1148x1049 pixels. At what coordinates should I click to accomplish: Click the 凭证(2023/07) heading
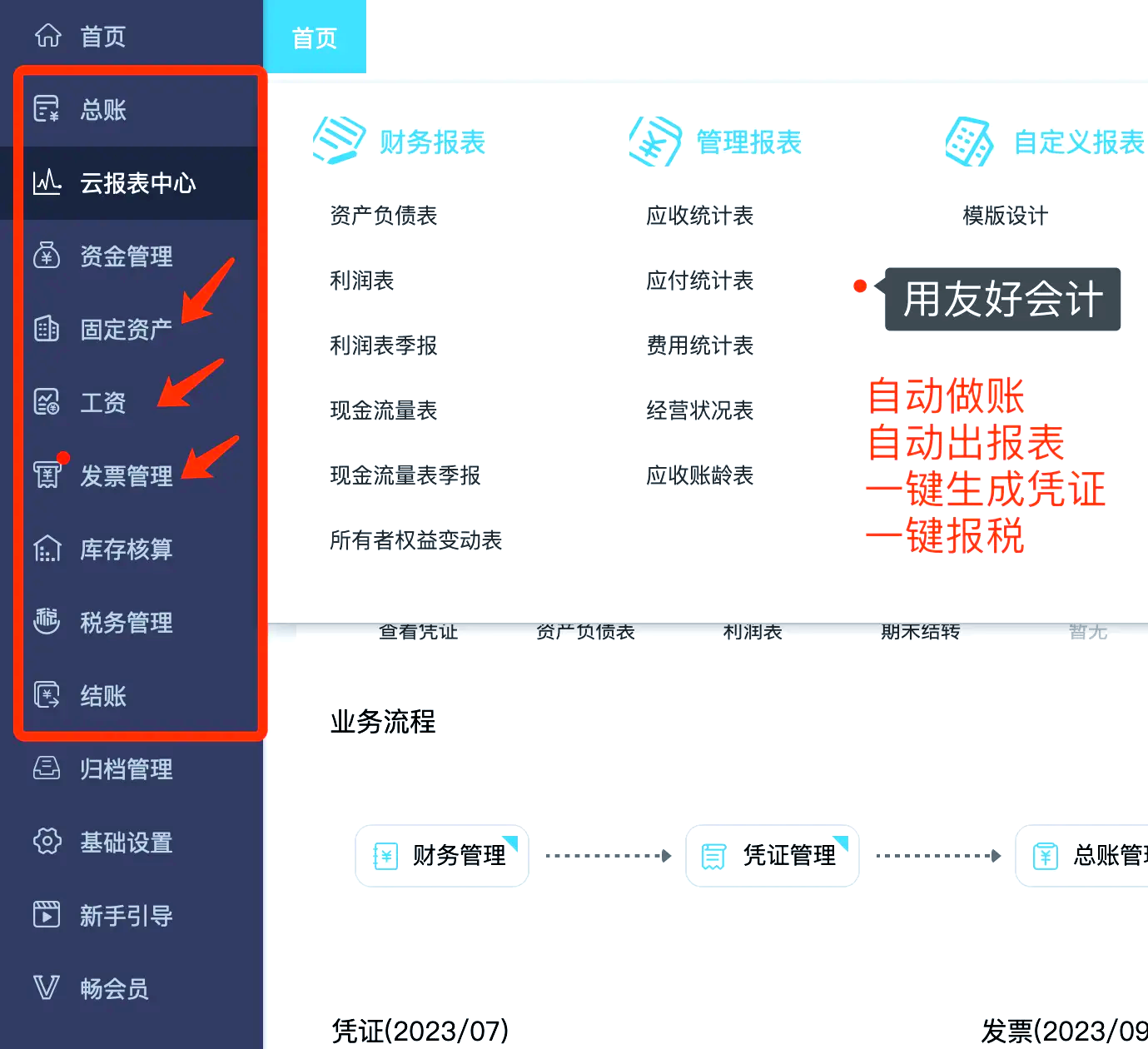click(420, 1031)
